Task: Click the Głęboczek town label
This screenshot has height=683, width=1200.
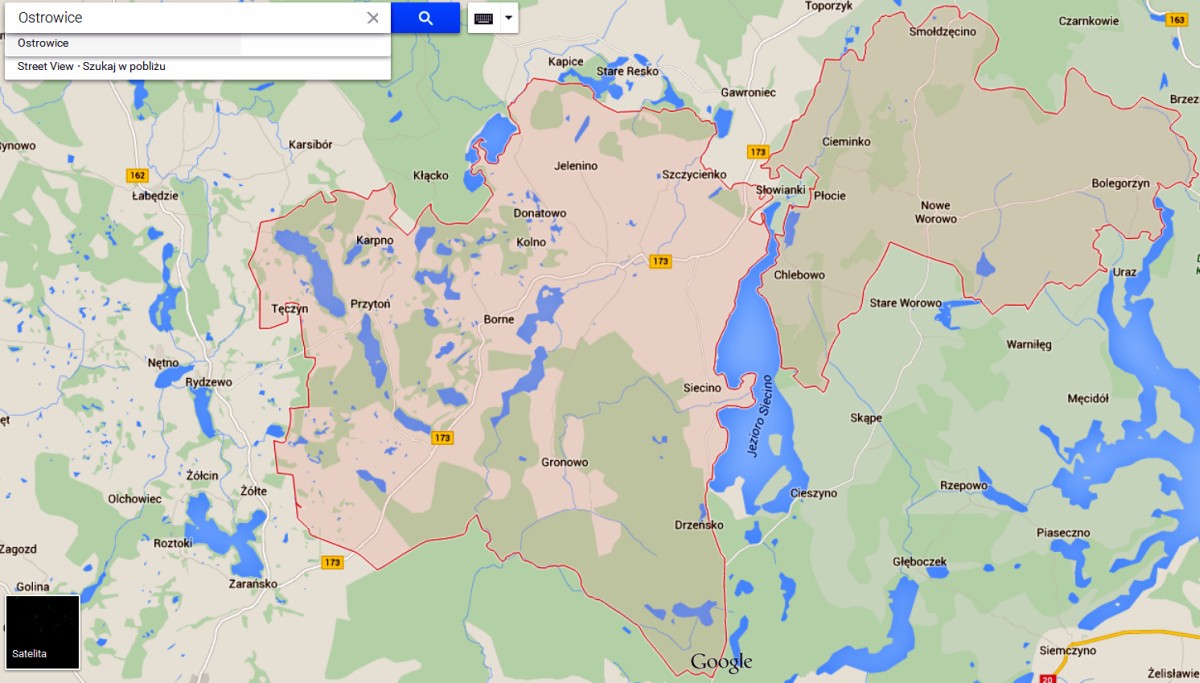Action: pos(919,562)
